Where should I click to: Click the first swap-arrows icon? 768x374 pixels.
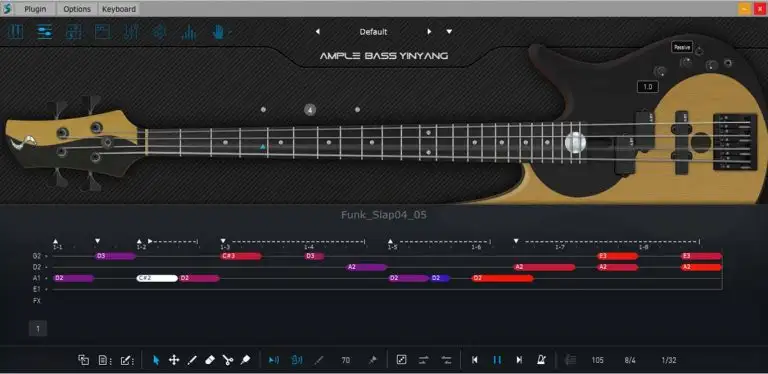pos(424,360)
